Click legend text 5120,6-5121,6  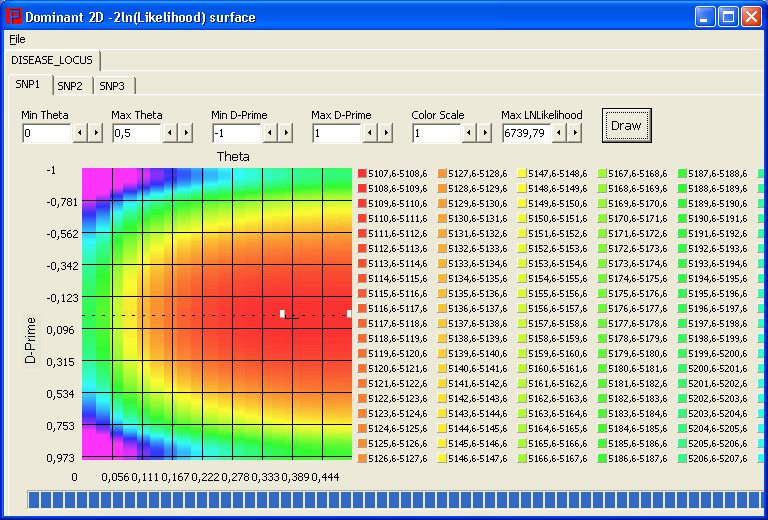pos(398,369)
